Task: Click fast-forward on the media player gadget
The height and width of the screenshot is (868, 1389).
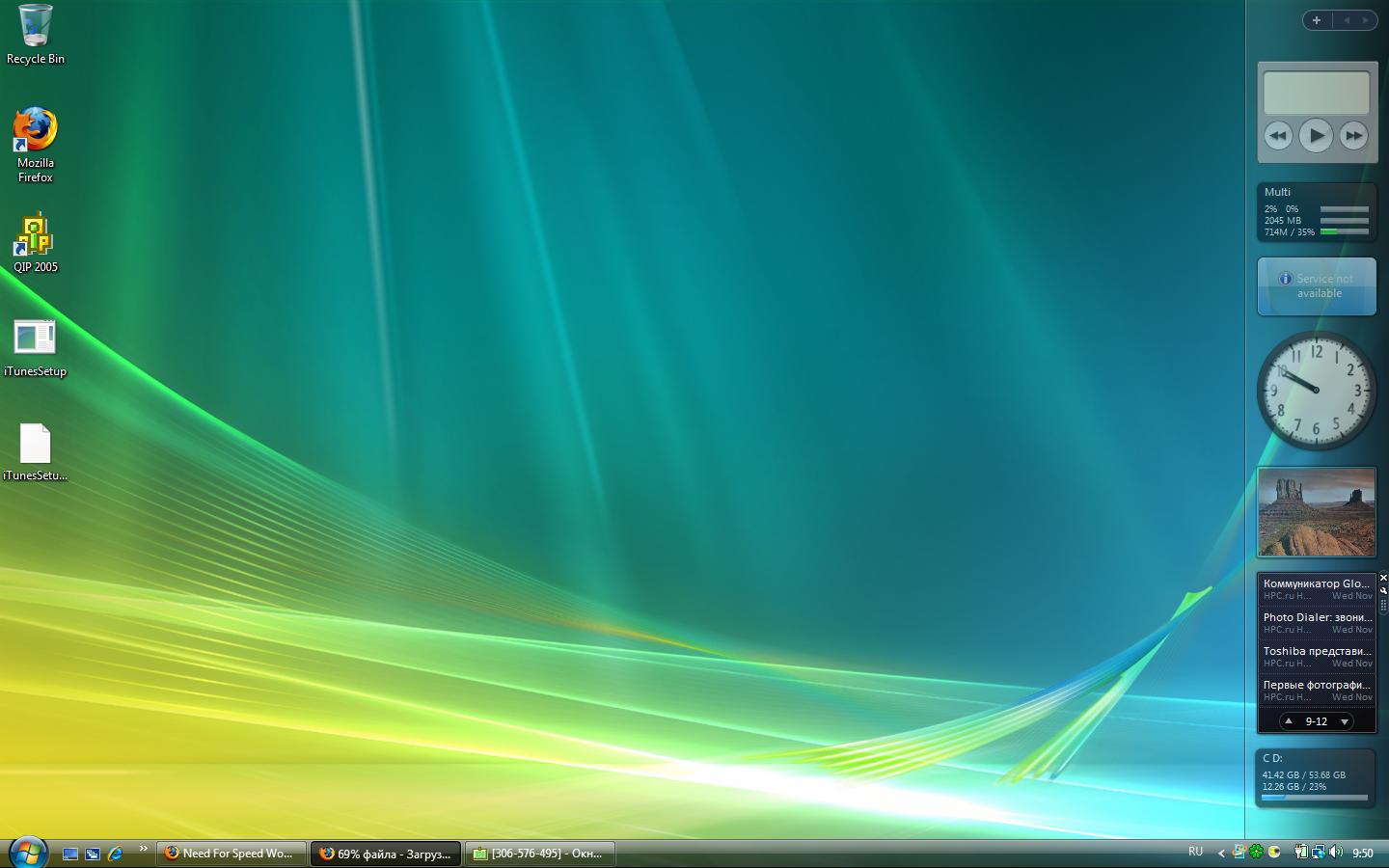Action: pyautogui.click(x=1353, y=136)
